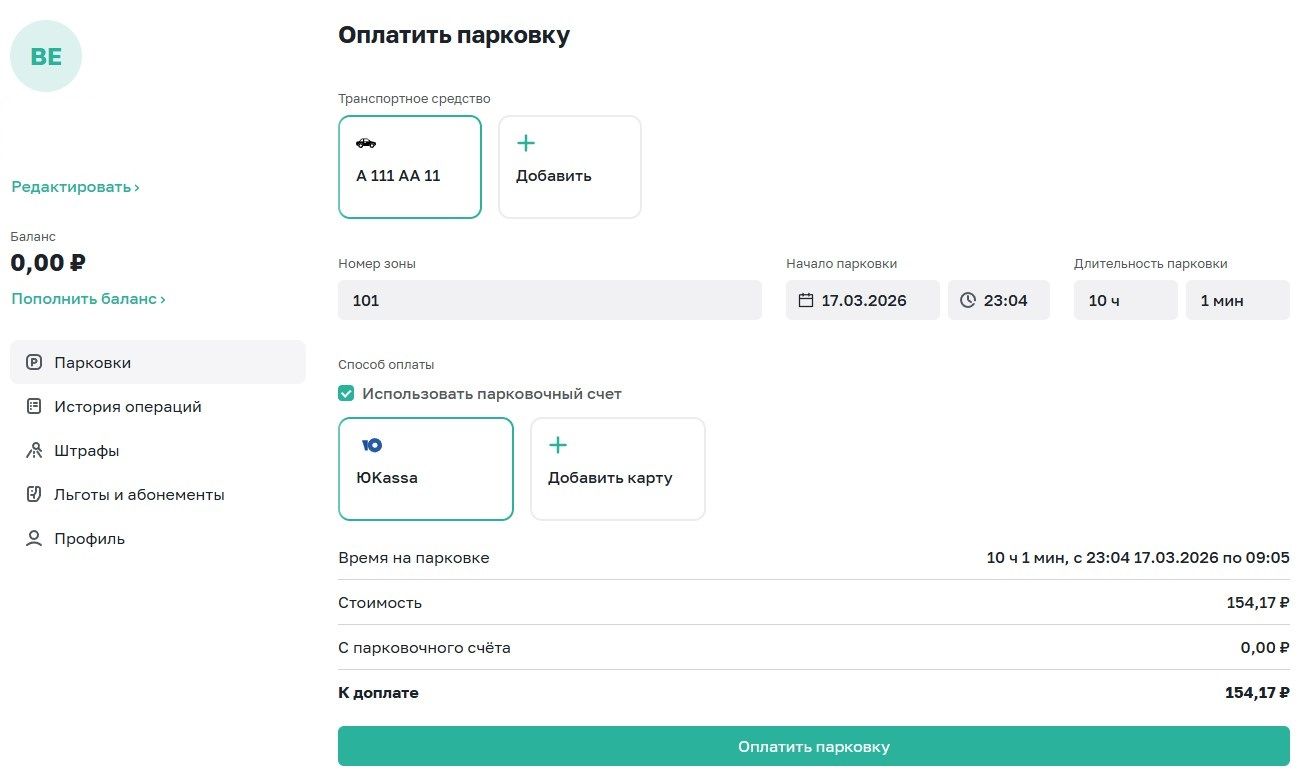Click the zone number field 101
Image resolution: width=1303 pixels, height=774 pixels.
pos(550,300)
